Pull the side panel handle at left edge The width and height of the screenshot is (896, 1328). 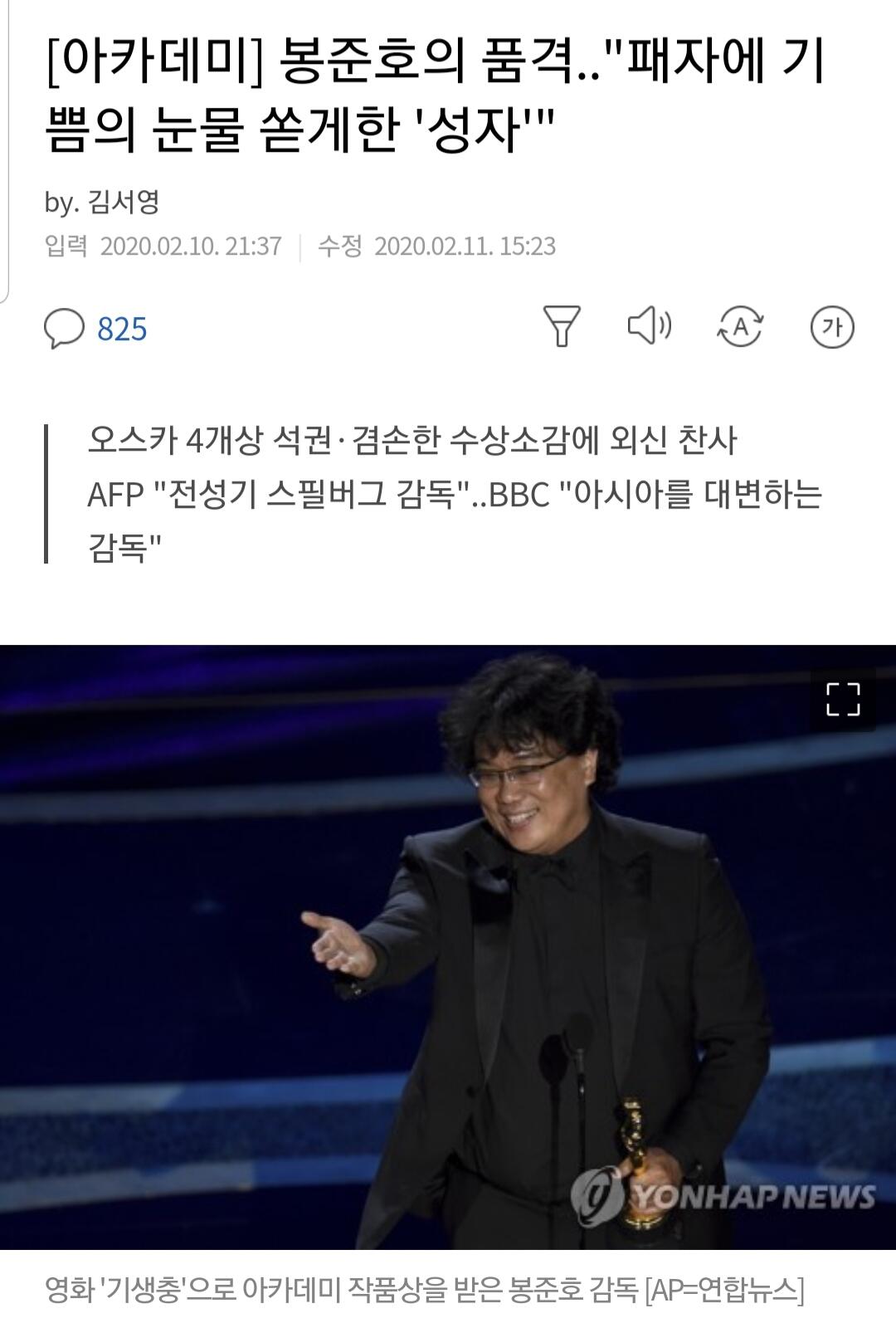coord(4,149)
